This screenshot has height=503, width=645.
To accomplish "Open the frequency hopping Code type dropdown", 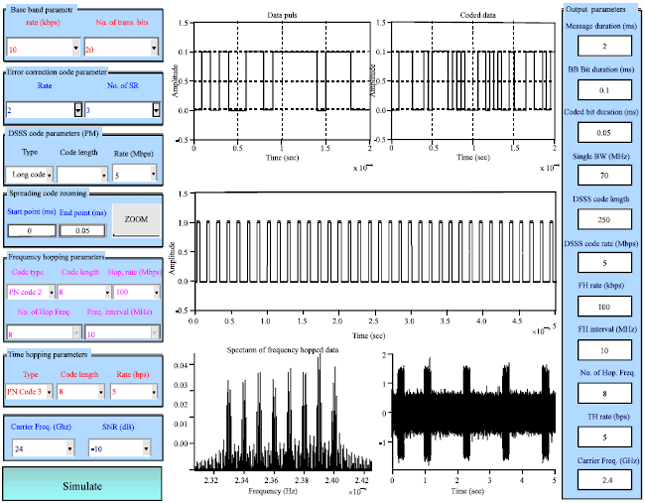I will (49, 293).
